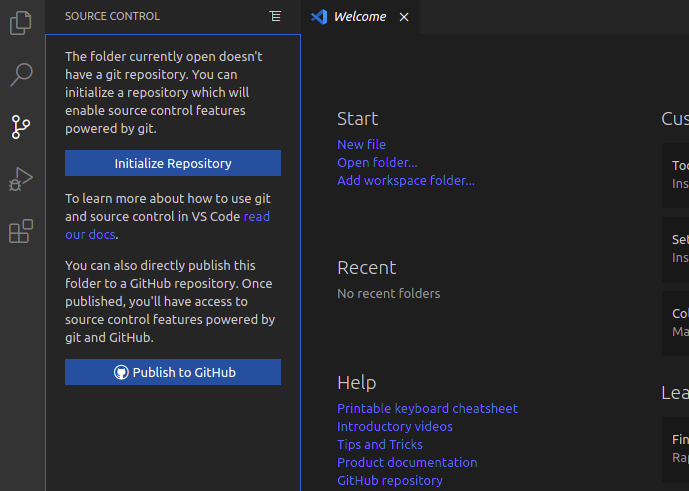Open the Extensions view icon

21,232
